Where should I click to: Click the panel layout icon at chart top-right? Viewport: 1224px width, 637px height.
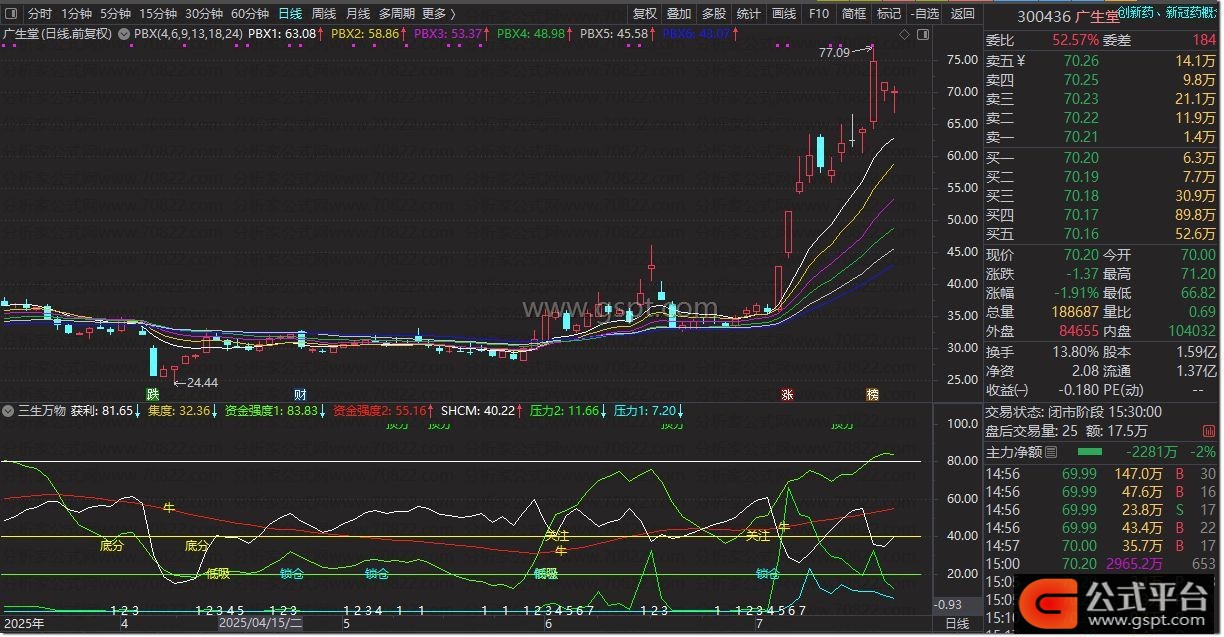pyautogui.click(x=923, y=35)
